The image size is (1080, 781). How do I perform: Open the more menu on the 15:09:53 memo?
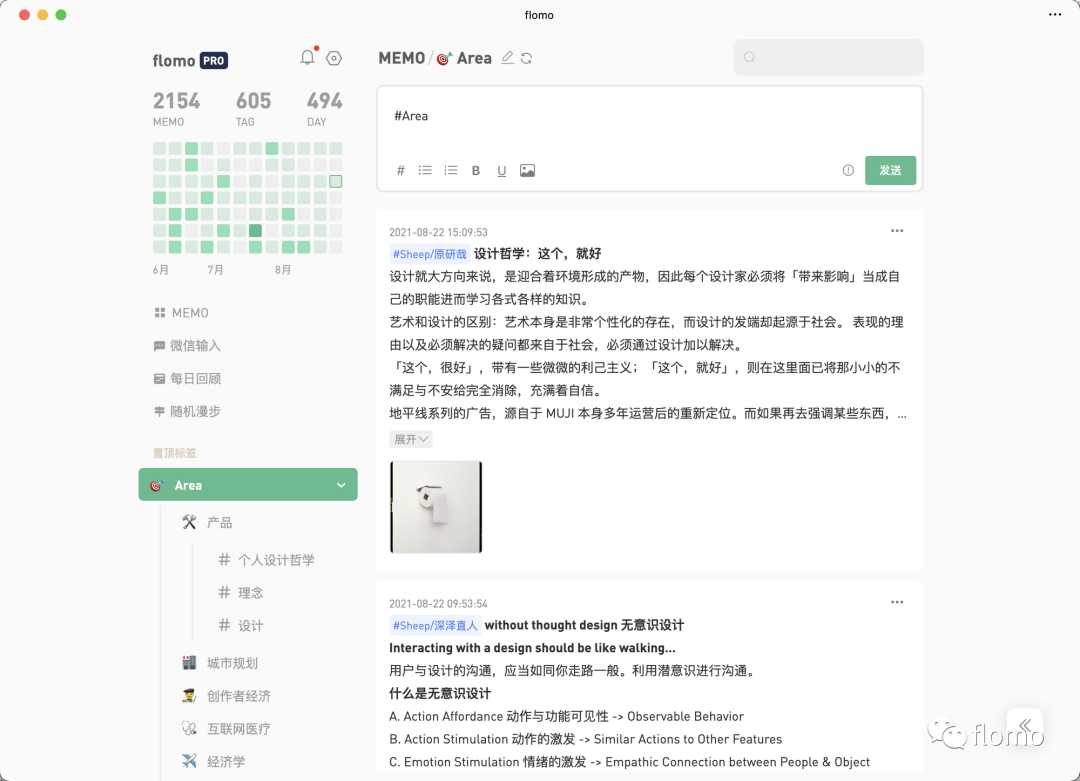[897, 231]
